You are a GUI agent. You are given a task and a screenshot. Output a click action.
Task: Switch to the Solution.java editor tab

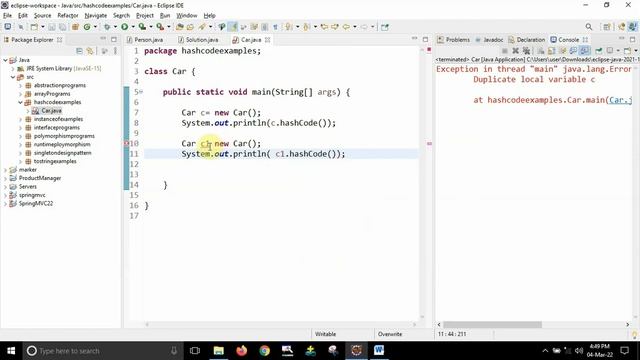(198, 40)
